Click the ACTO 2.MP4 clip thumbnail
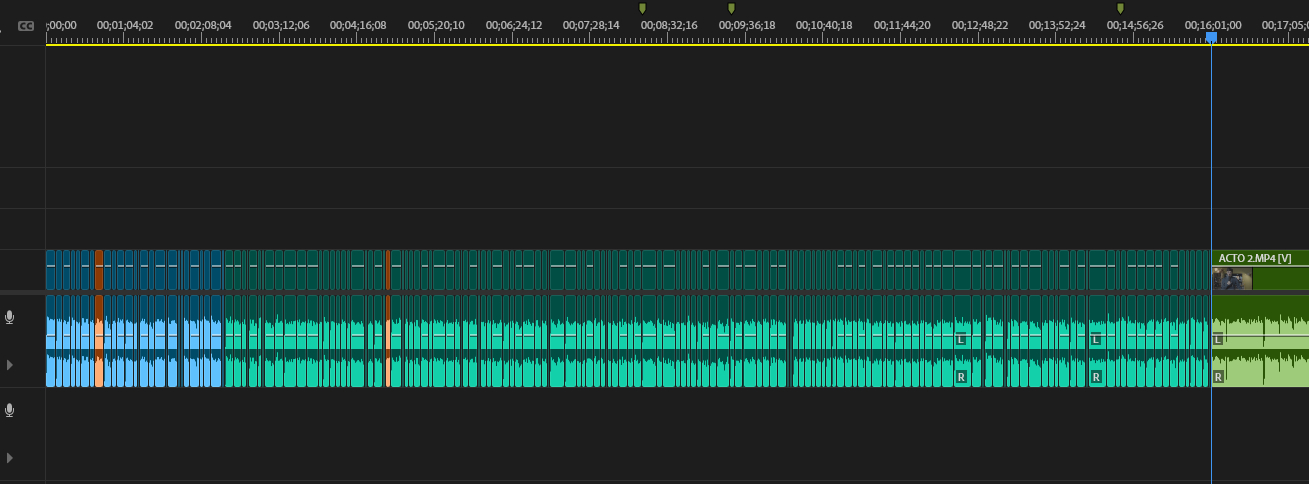 (x=1232, y=278)
